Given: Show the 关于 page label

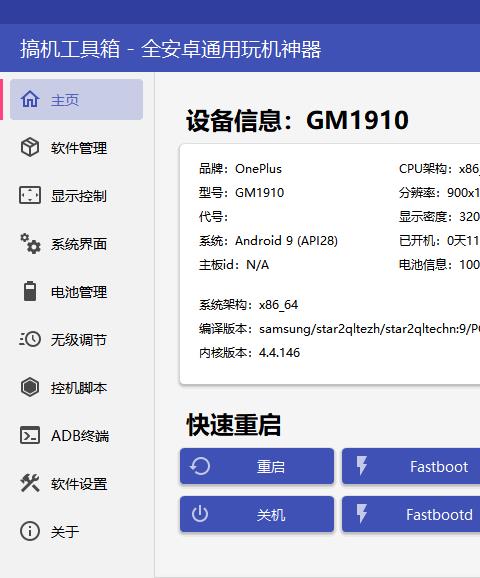Looking at the screenshot, I should 65,532.
